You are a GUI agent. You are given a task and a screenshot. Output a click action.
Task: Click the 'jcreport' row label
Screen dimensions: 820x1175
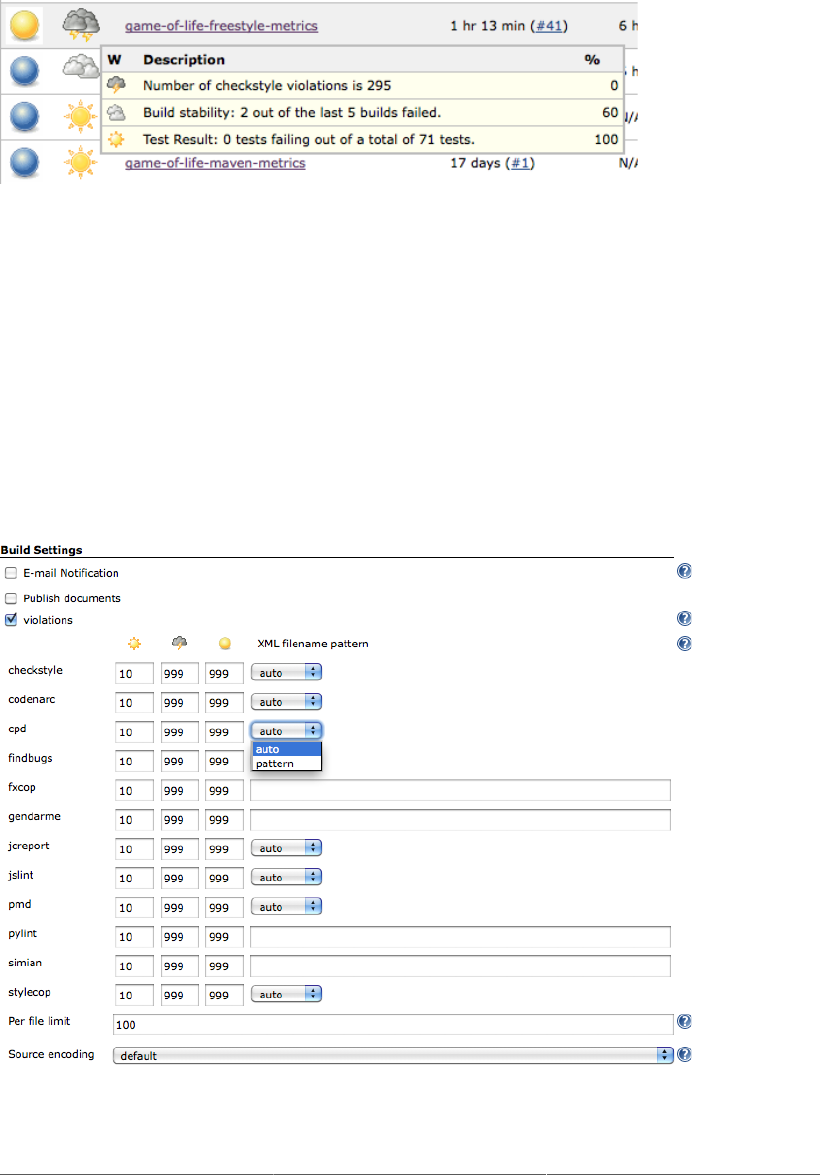coord(28,845)
